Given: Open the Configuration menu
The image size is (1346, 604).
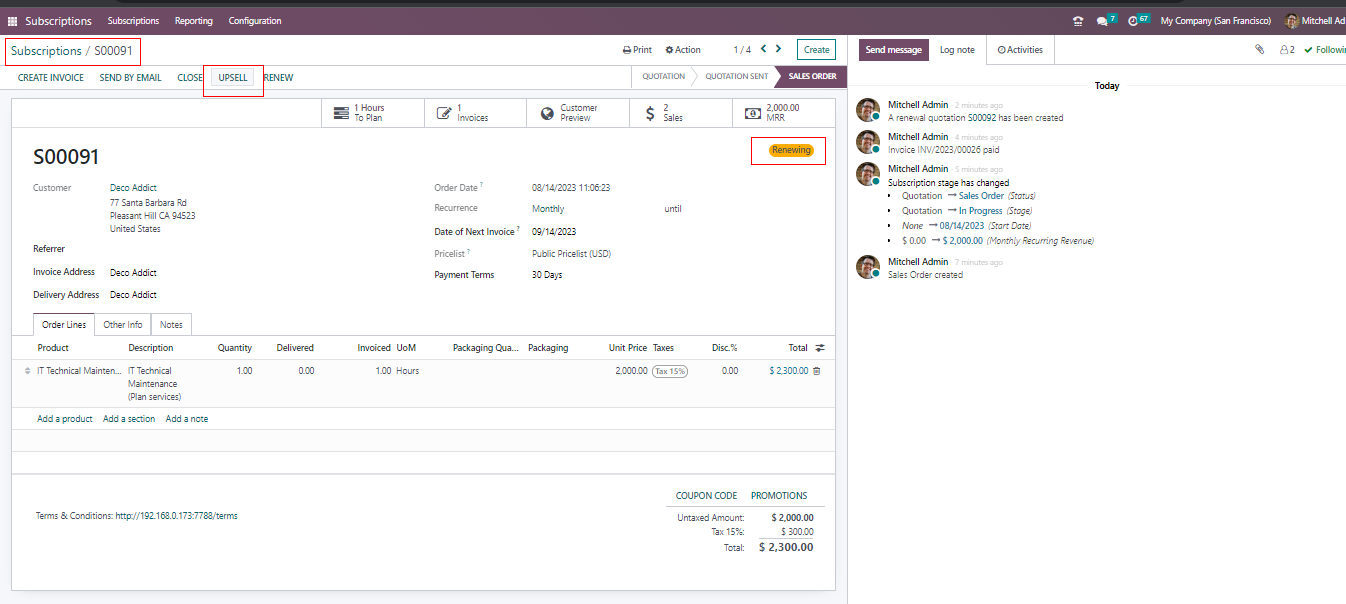Looking at the screenshot, I should tap(255, 21).
